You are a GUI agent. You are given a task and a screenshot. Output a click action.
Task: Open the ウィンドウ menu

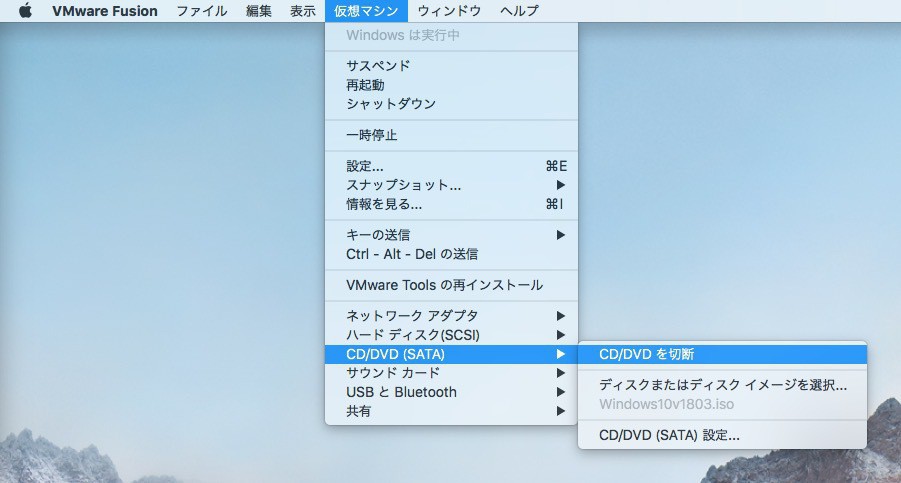(449, 11)
